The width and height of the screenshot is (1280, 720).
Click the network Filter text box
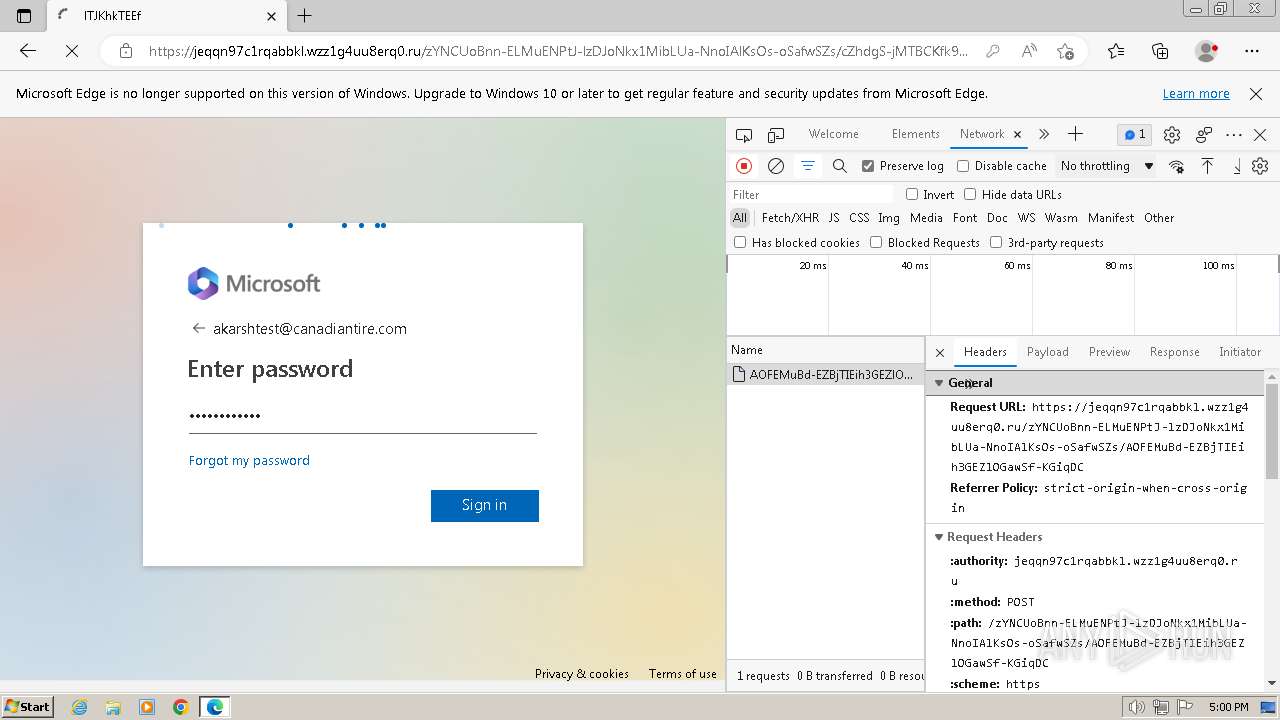pyautogui.click(x=812, y=194)
